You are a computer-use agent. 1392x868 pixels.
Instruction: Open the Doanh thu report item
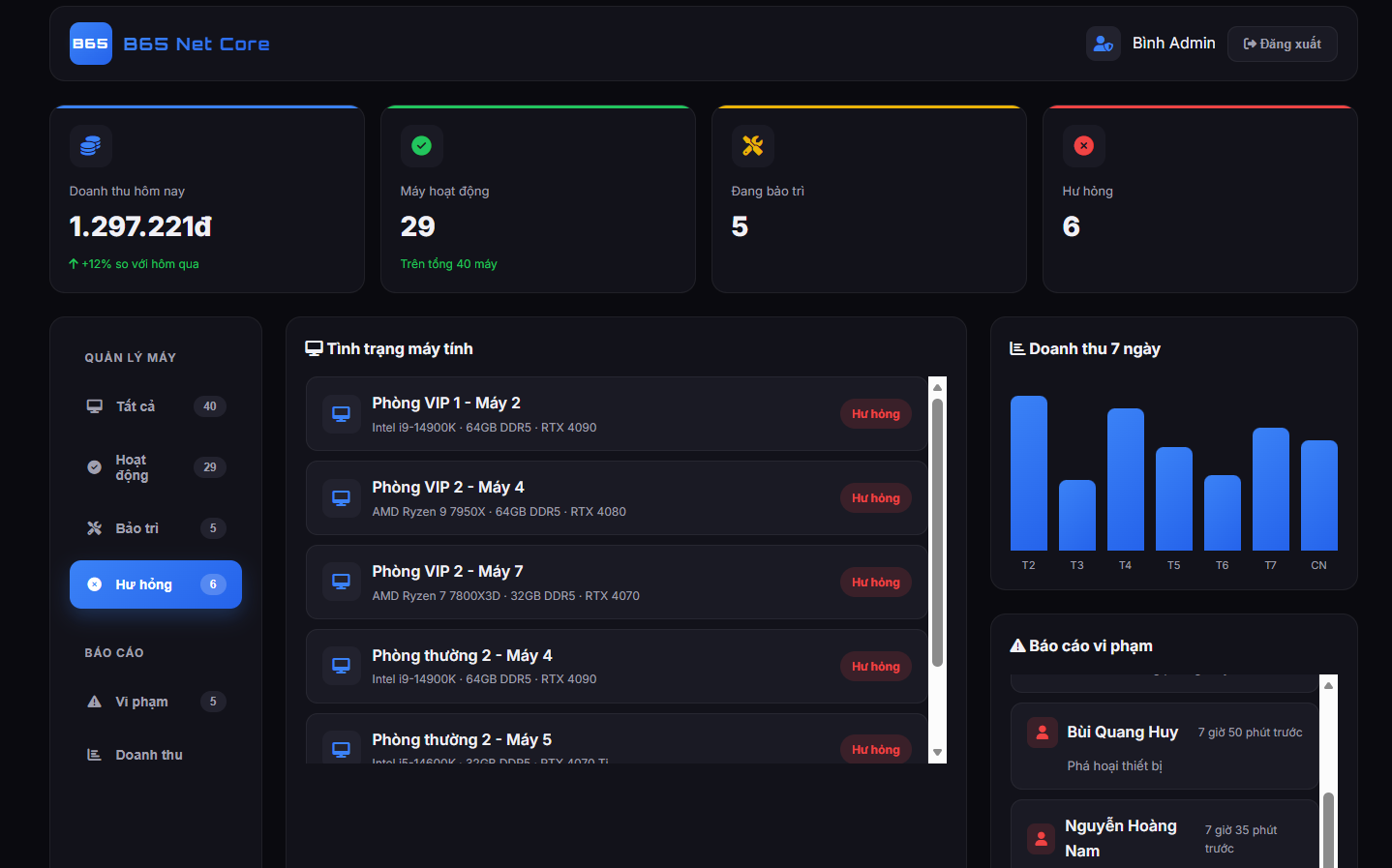[x=155, y=755]
